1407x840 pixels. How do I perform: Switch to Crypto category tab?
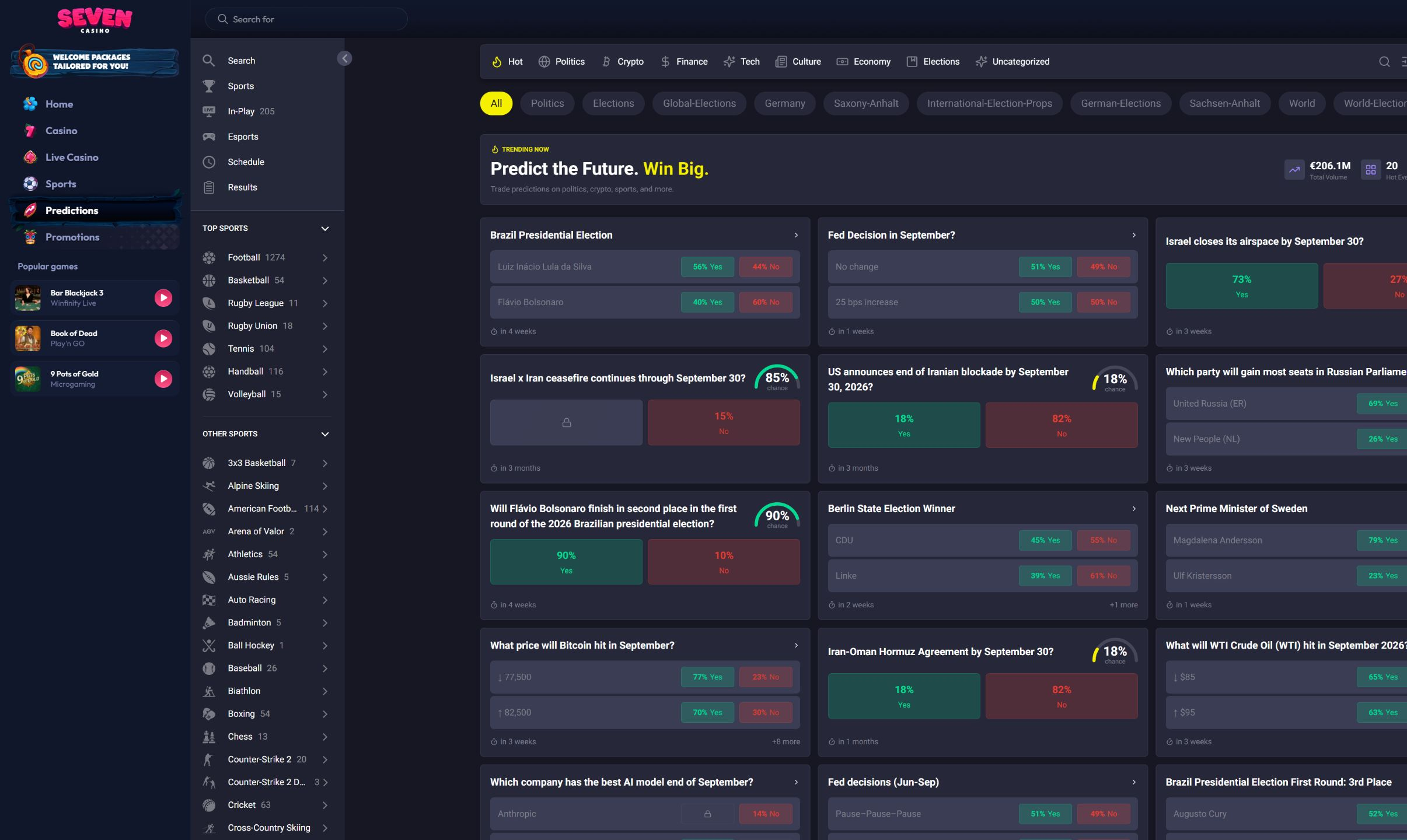[623, 62]
